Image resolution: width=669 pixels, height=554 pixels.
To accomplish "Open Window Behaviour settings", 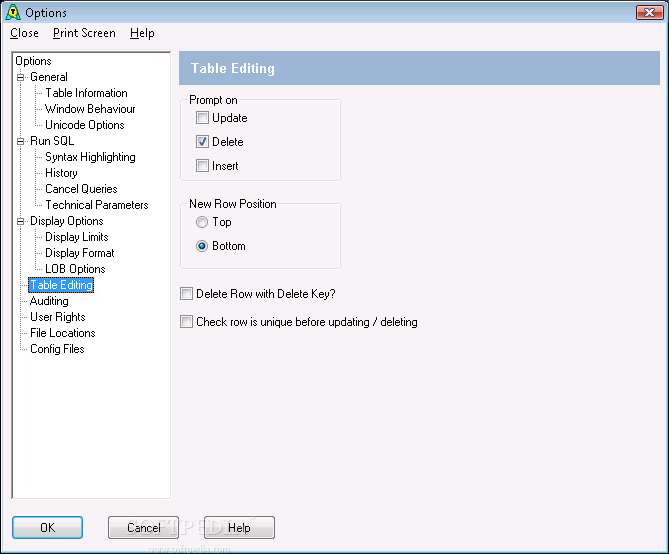I will [x=90, y=109].
